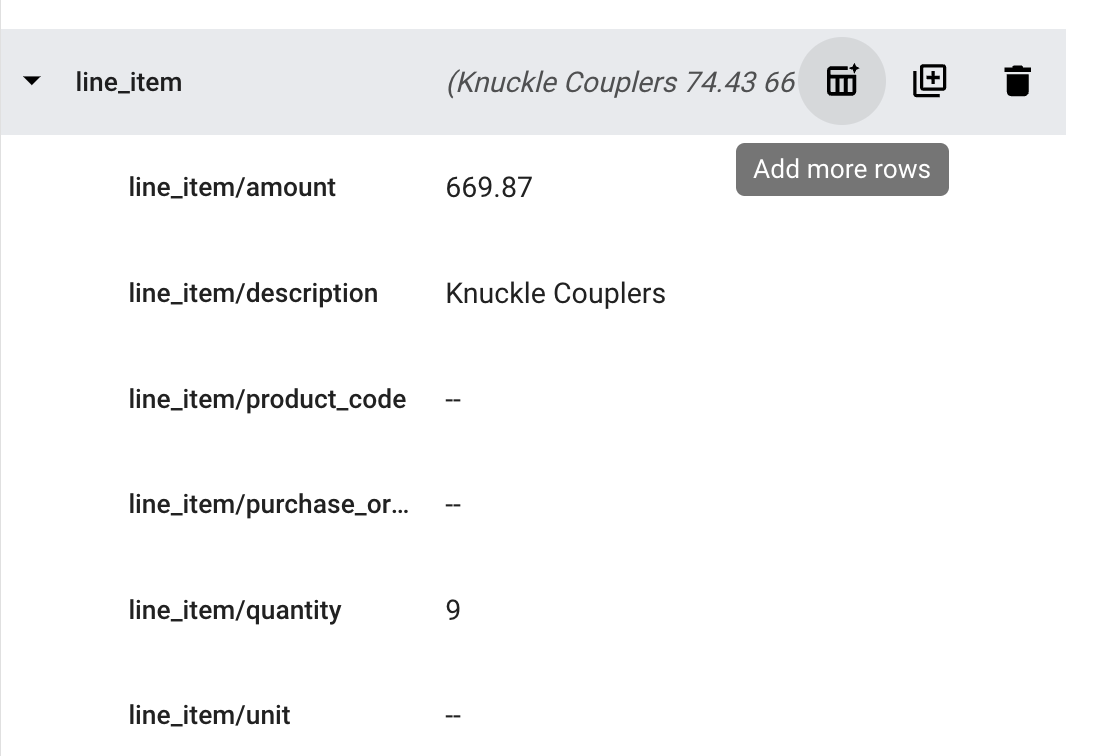Edit the quantity value 9

tap(453, 610)
